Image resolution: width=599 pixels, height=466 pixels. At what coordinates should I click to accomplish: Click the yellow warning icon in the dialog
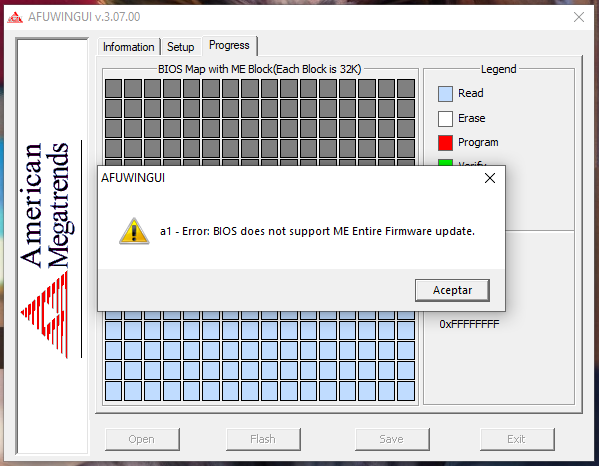134,231
